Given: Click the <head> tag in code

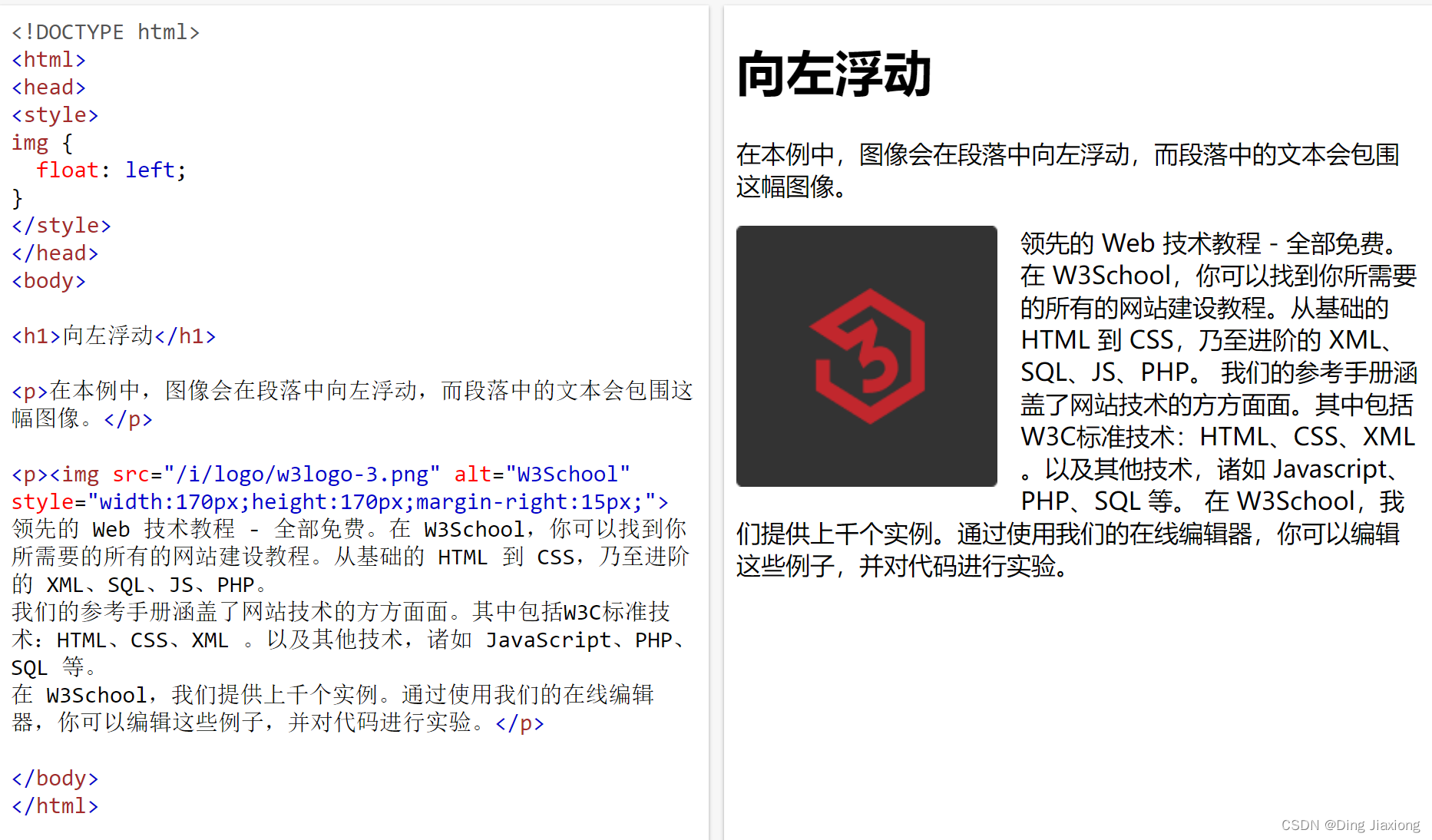Looking at the screenshot, I should click(48, 88).
